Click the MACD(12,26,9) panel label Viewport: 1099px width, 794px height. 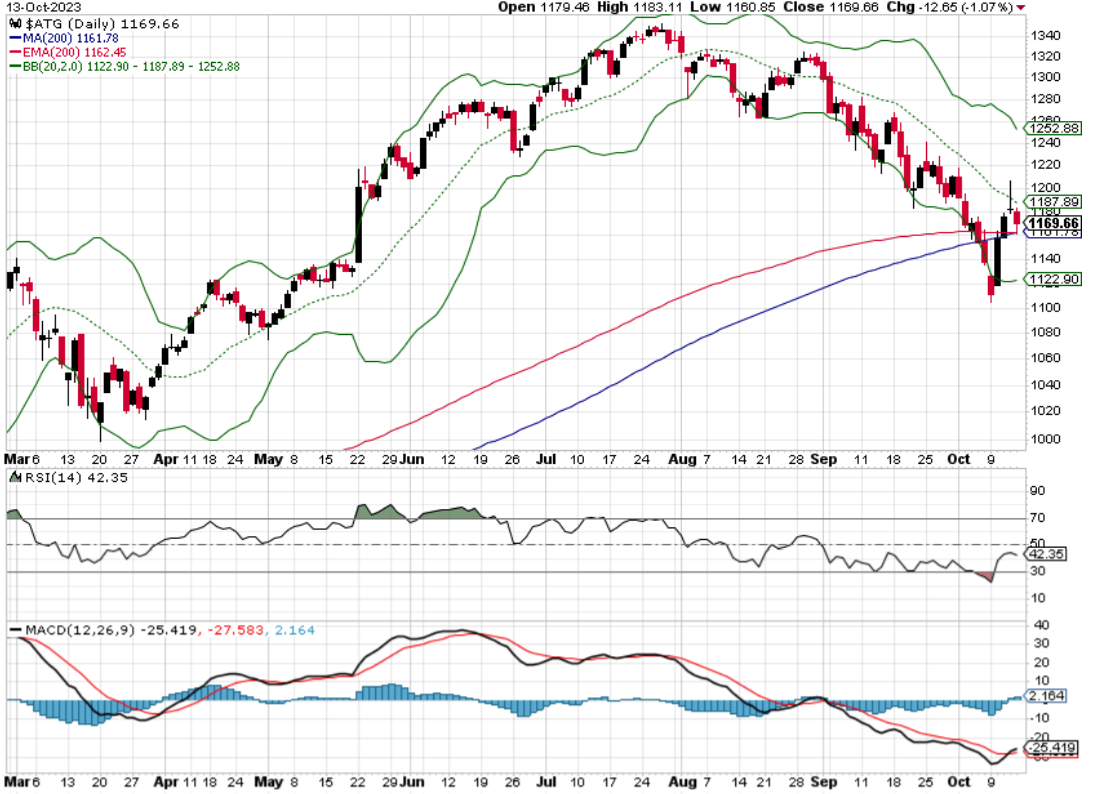80,630
